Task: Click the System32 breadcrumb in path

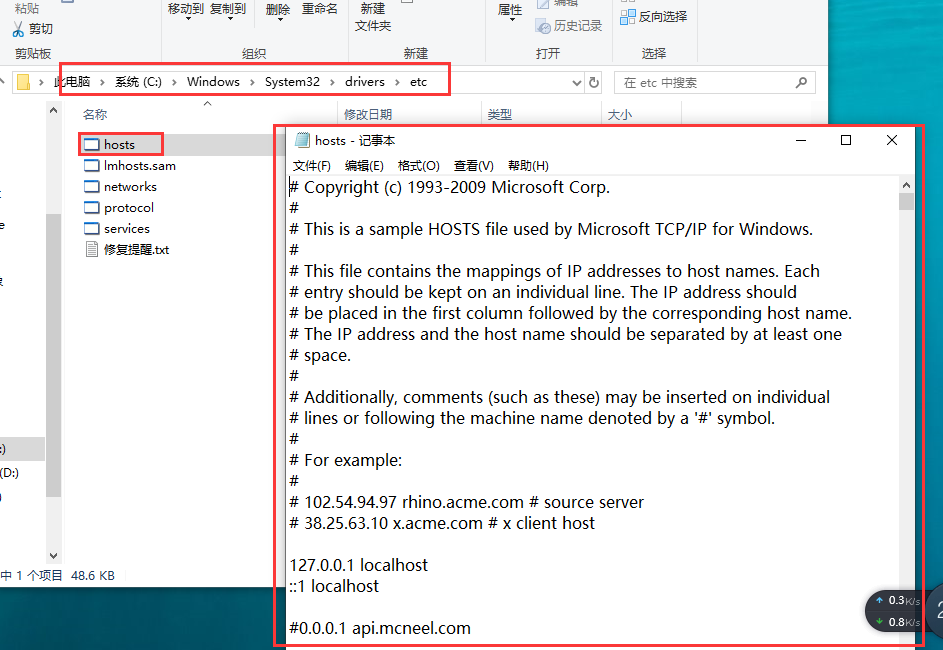Action: [292, 82]
